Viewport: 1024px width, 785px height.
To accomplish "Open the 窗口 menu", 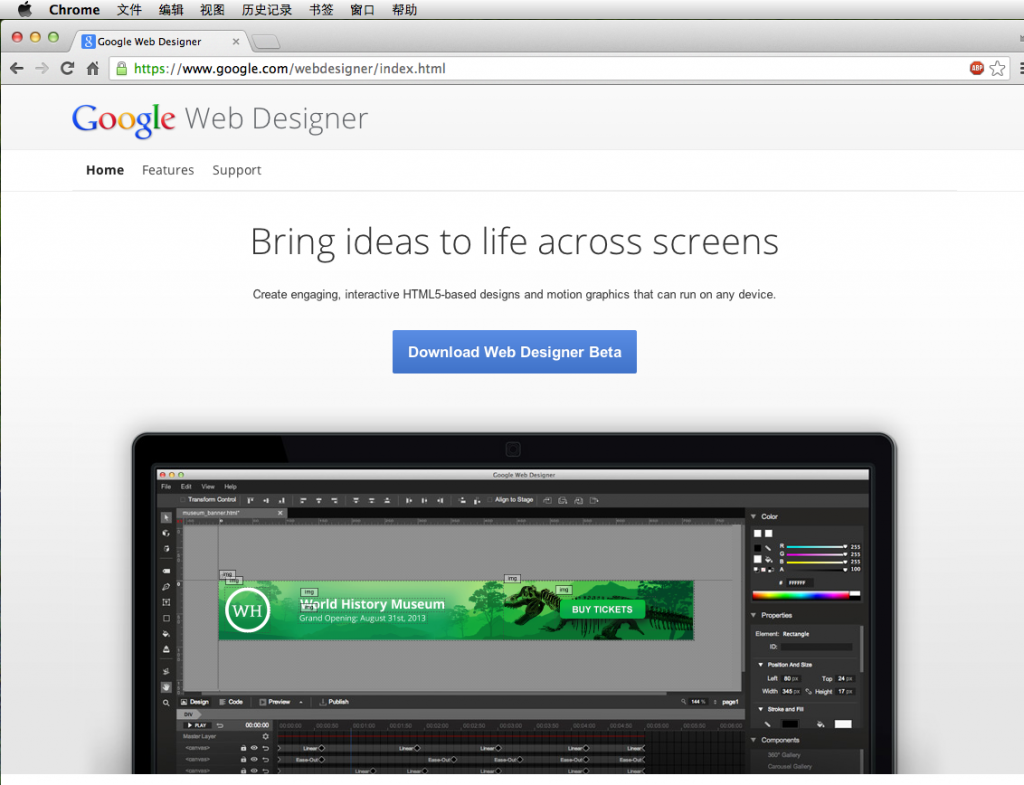I will tap(362, 10).
